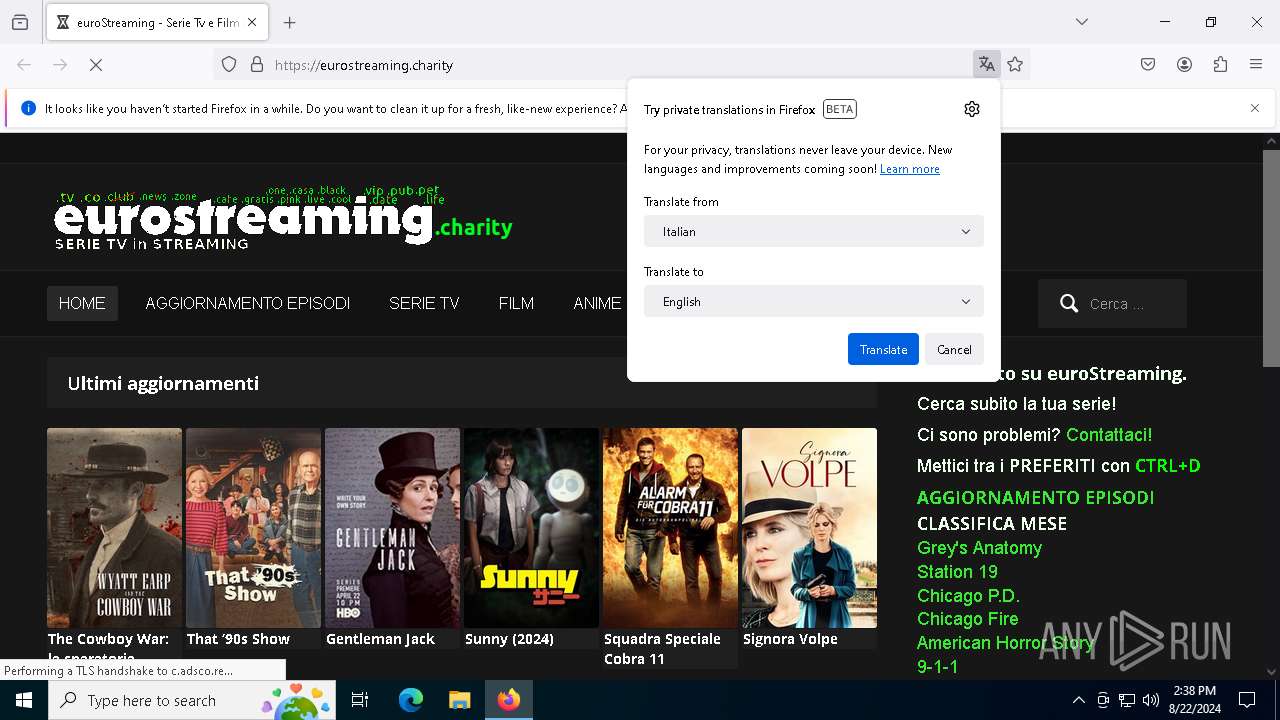Open volume control in system tray

pyautogui.click(x=1151, y=700)
